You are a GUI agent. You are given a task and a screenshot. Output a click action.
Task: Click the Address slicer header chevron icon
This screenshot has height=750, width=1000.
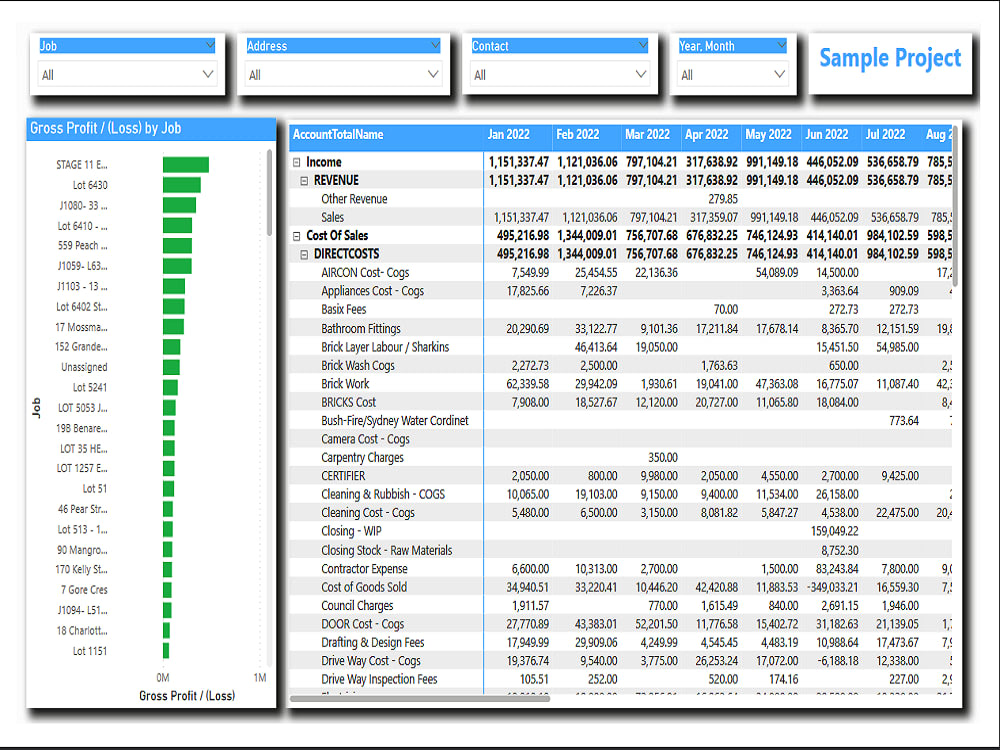[x=434, y=45]
